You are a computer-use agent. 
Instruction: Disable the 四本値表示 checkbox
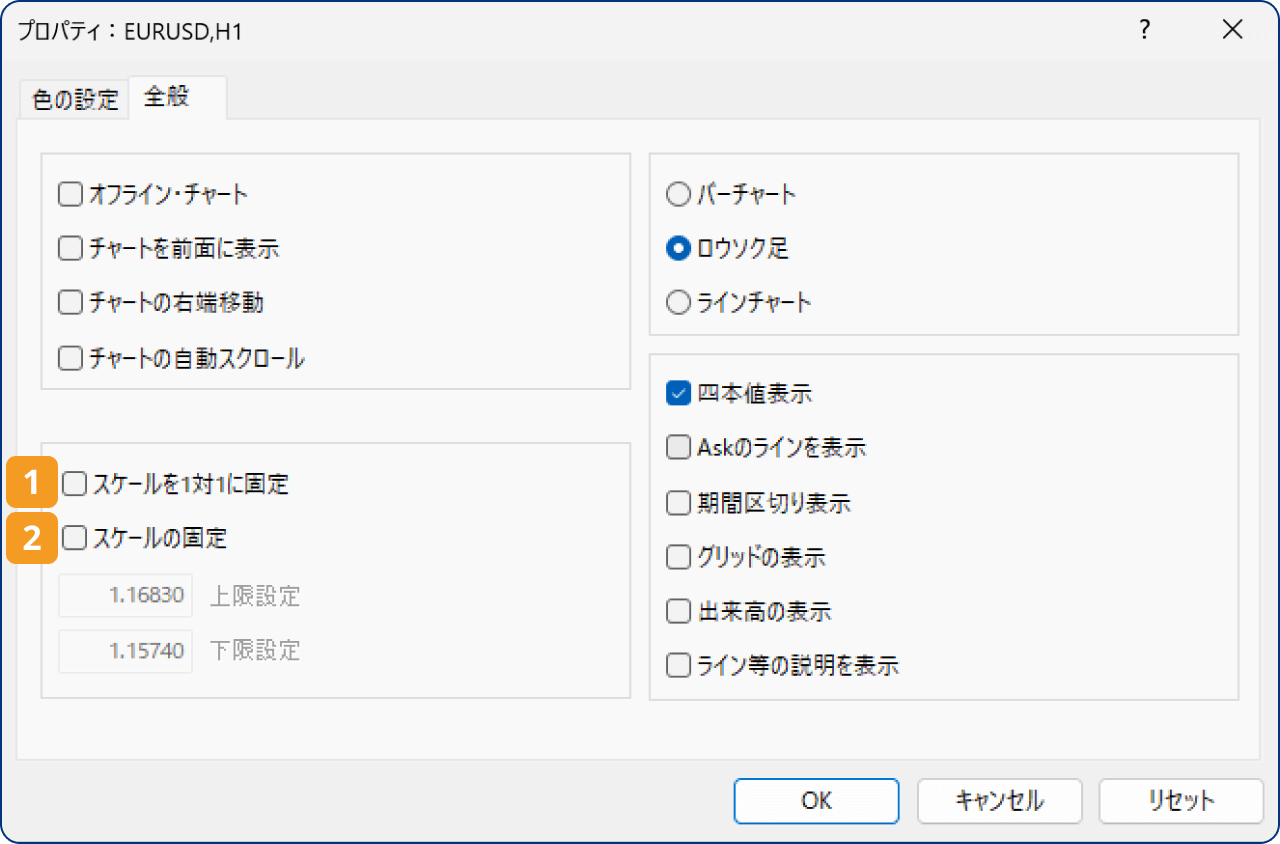[x=678, y=393]
